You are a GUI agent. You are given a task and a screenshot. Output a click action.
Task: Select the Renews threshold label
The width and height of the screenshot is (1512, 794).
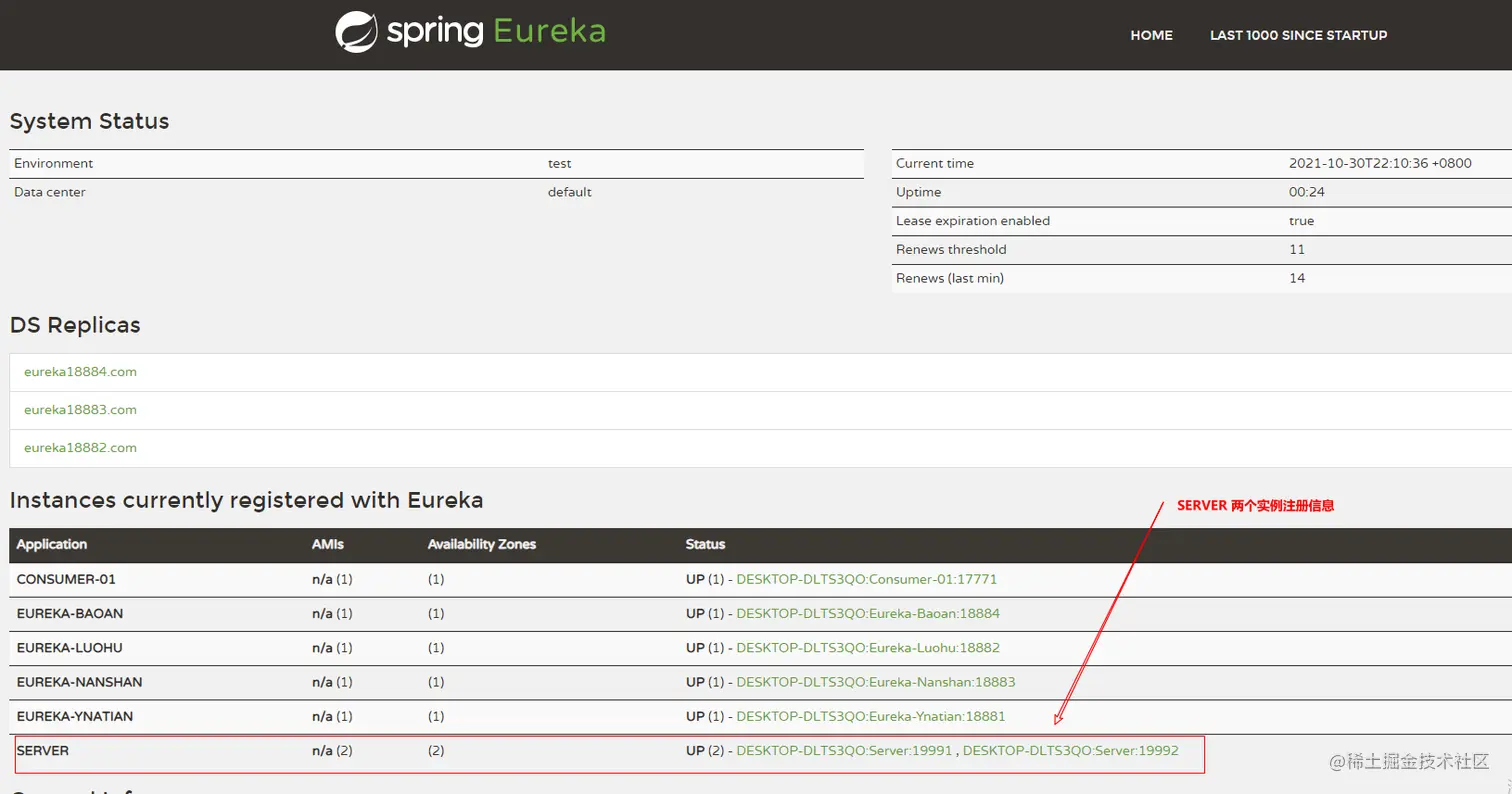click(x=951, y=249)
